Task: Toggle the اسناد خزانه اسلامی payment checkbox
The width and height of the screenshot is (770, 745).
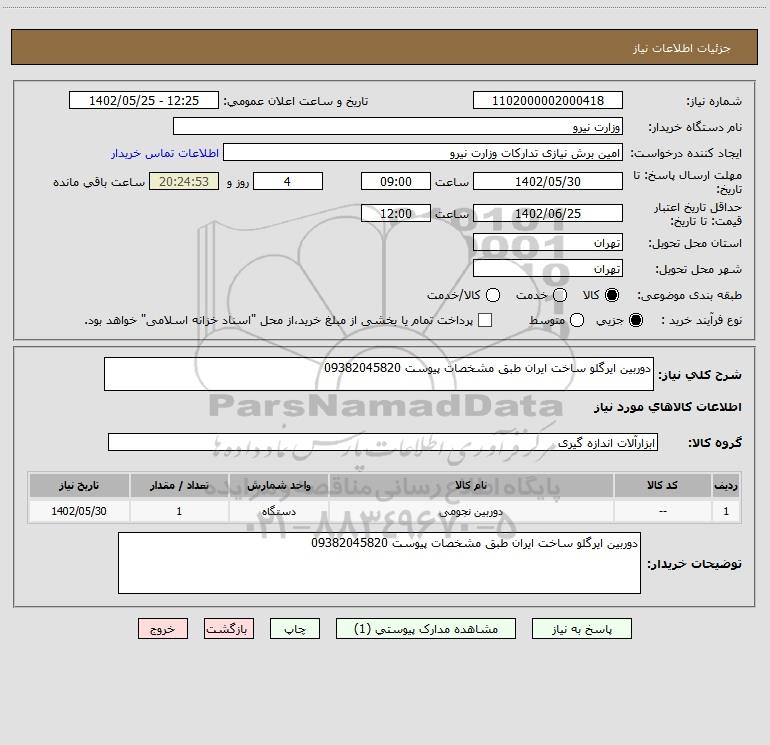Action: click(485, 320)
